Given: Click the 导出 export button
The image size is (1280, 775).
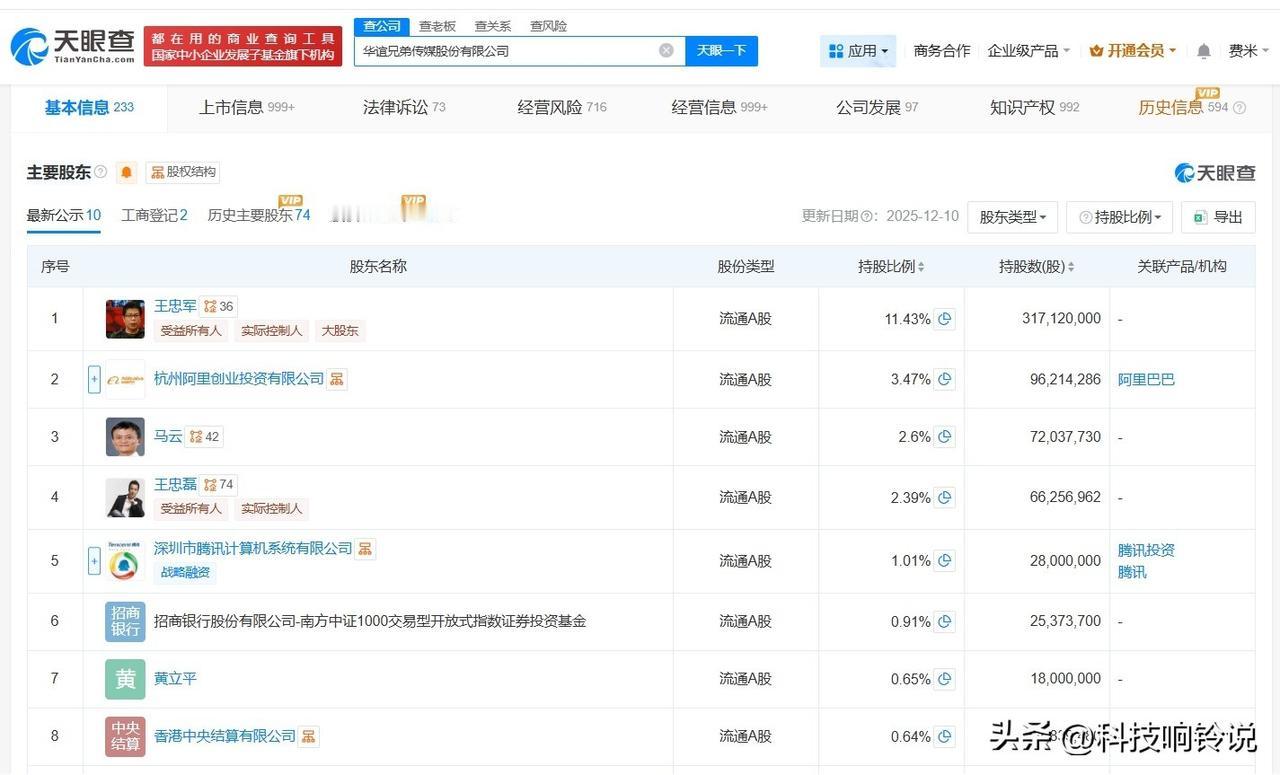Looking at the screenshot, I should tap(1217, 217).
